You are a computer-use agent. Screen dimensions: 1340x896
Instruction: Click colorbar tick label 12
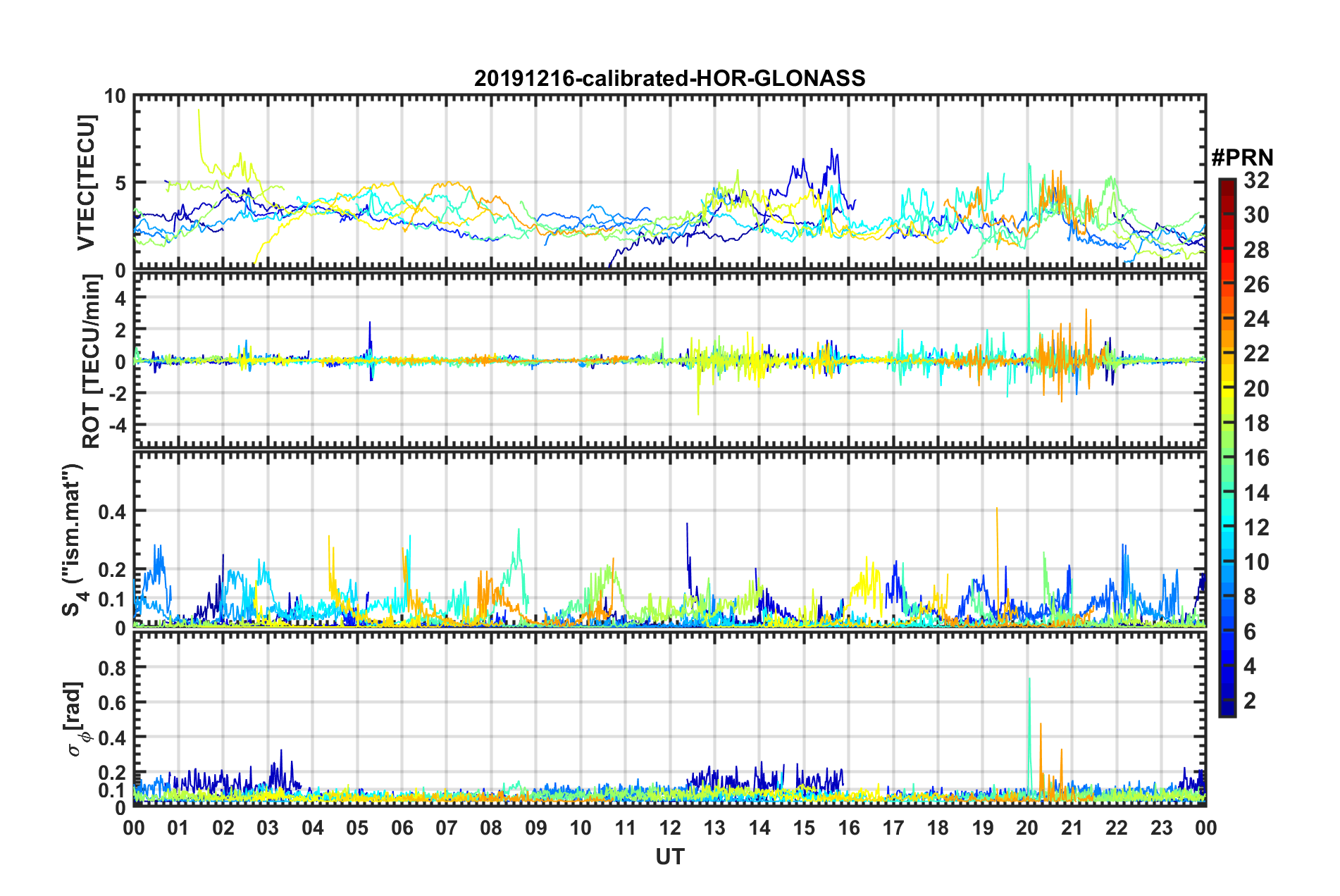tap(1256, 527)
